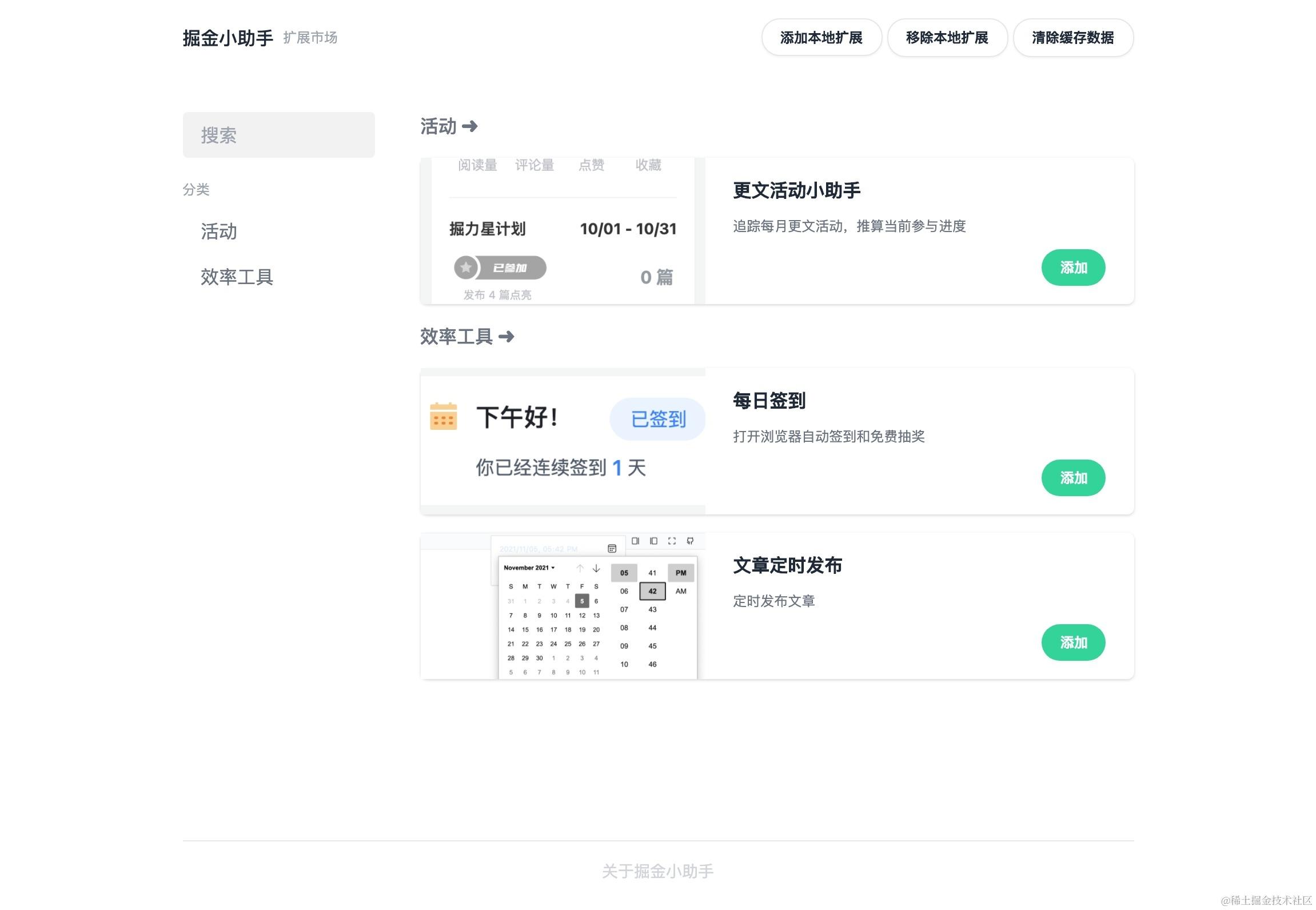Click the 已签到 status badge
This screenshot has width=1316, height=910.
click(657, 419)
